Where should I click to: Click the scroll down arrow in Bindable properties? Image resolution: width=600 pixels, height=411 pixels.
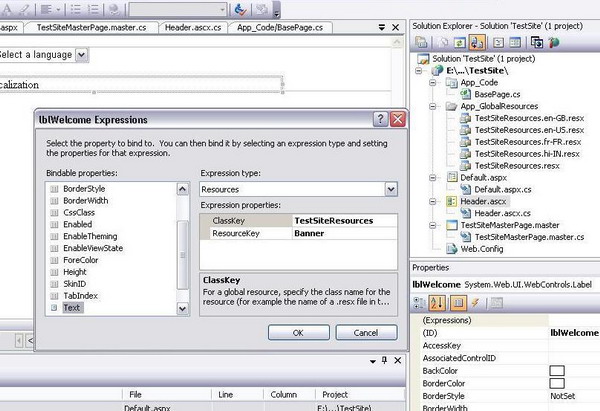tap(183, 308)
